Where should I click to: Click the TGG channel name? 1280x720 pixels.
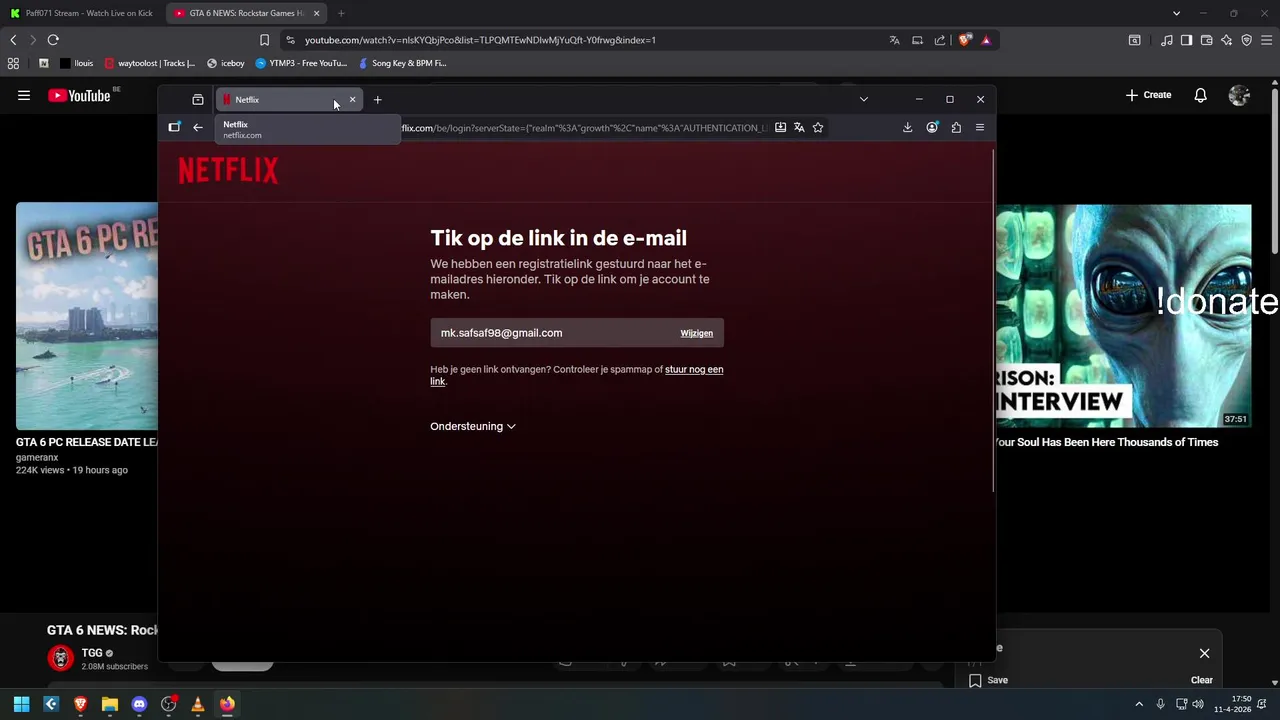click(93, 653)
